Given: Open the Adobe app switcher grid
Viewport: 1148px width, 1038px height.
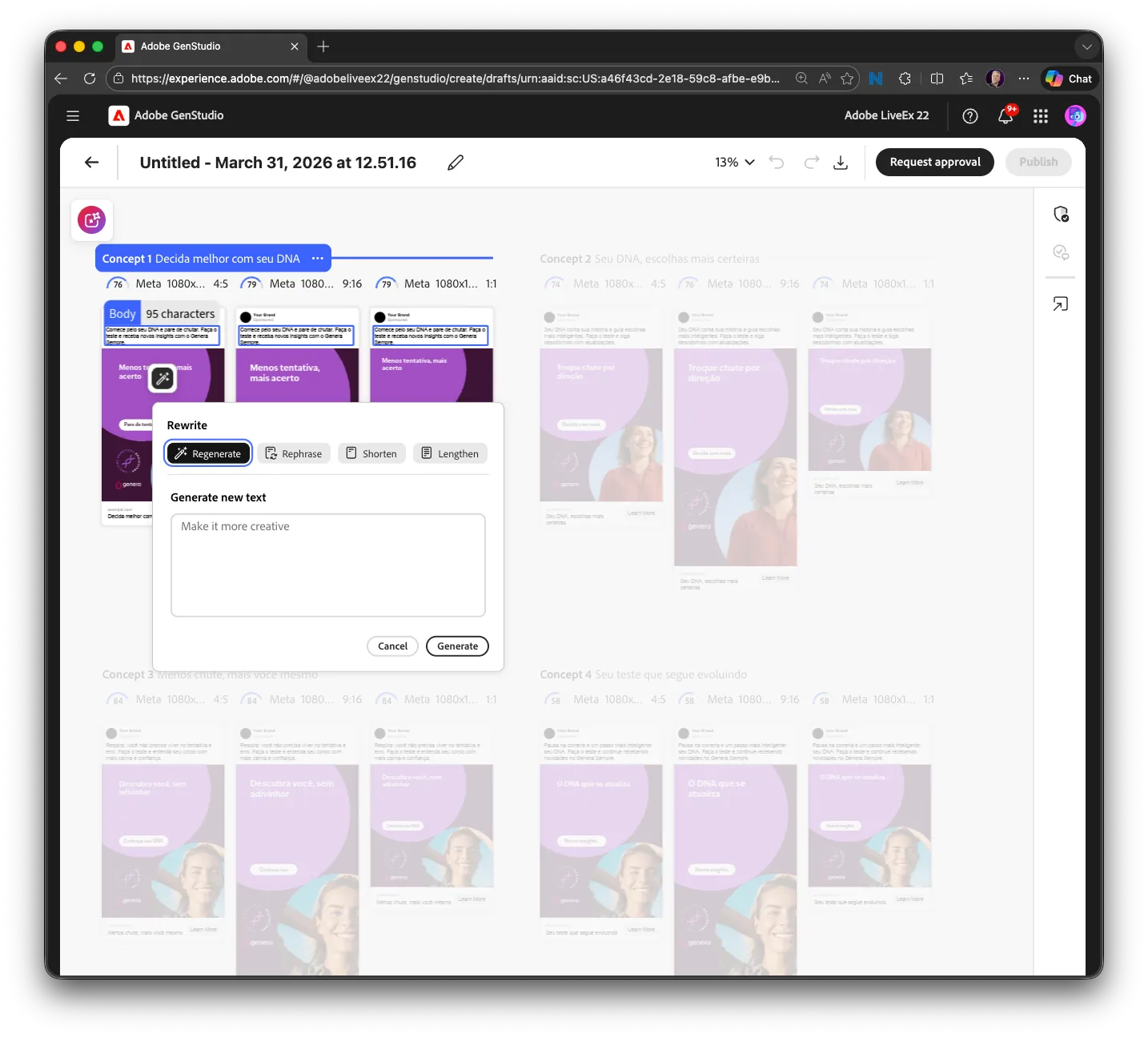Looking at the screenshot, I should [x=1041, y=116].
